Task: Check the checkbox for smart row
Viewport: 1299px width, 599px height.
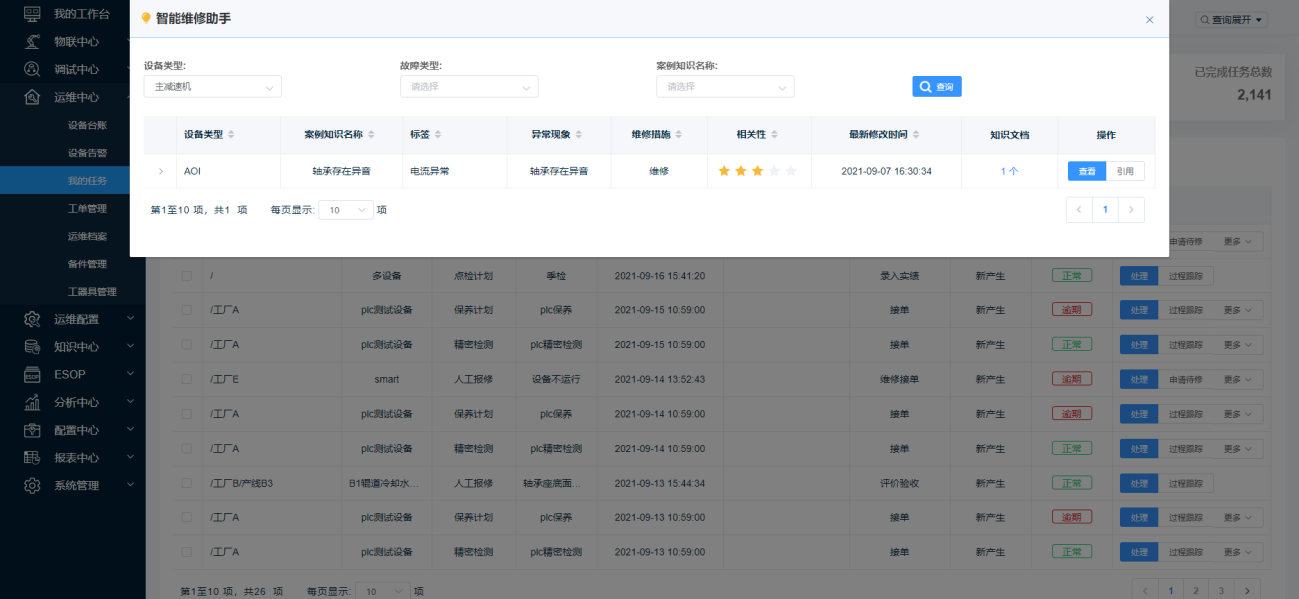Action: (x=186, y=380)
